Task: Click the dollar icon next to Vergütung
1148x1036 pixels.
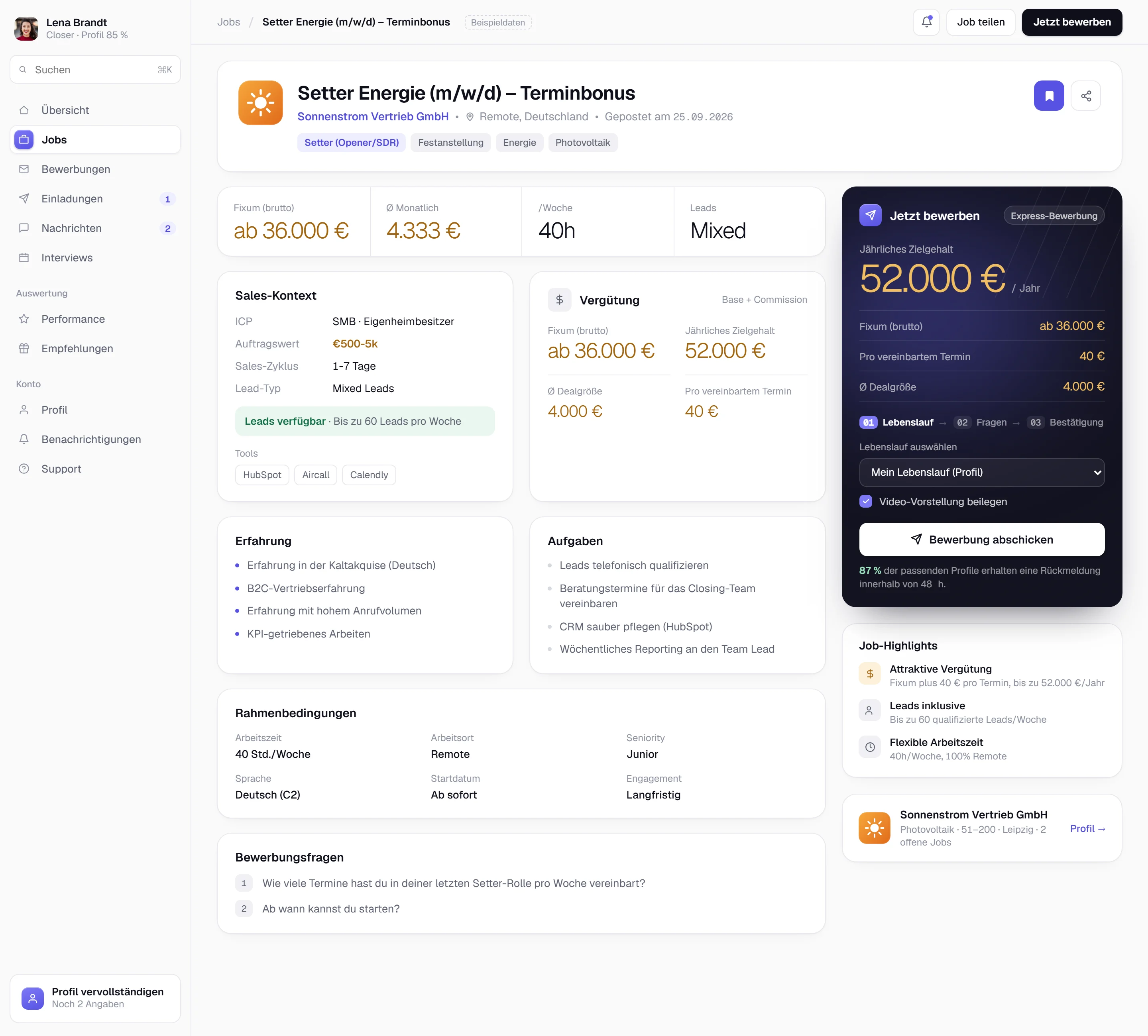Action: pyautogui.click(x=559, y=300)
